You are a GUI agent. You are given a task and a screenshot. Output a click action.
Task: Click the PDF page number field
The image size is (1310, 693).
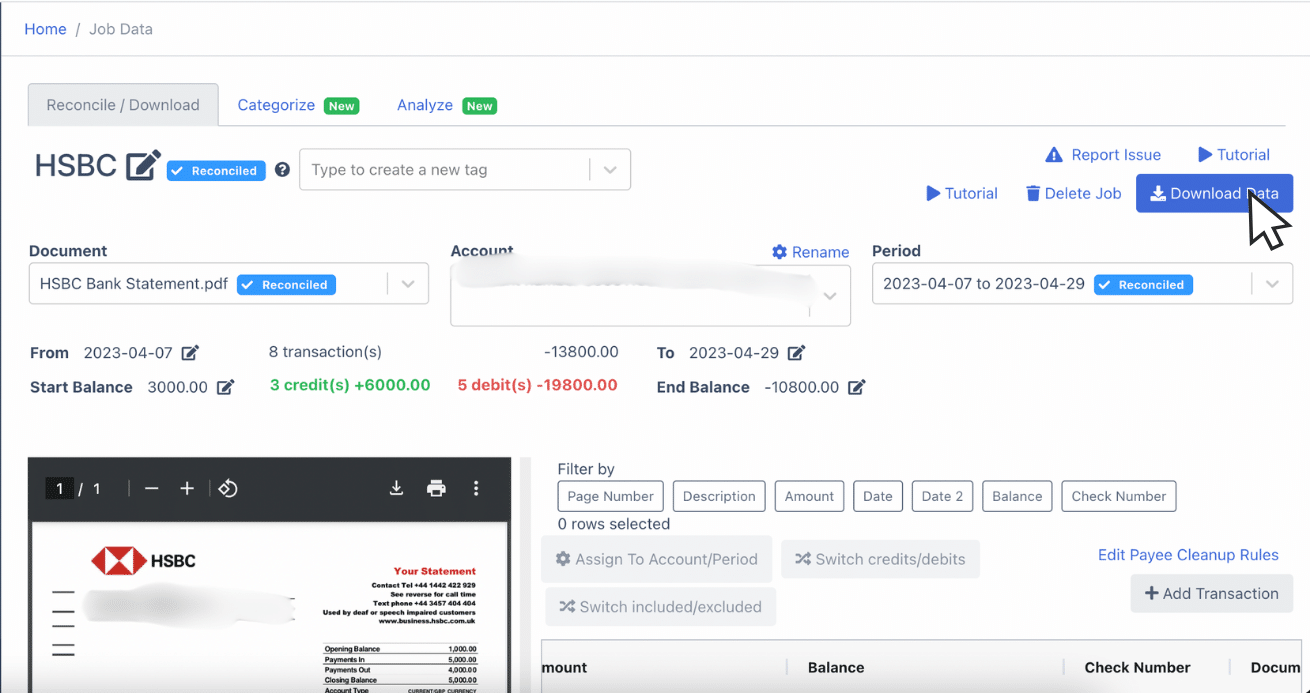(60, 488)
